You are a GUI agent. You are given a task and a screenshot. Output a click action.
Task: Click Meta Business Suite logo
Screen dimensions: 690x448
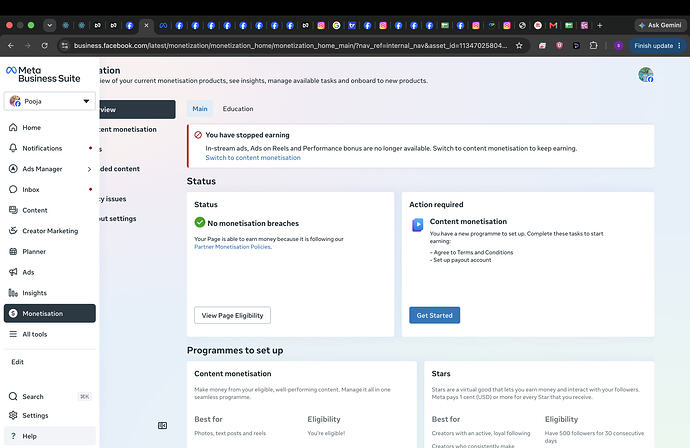coord(43,74)
